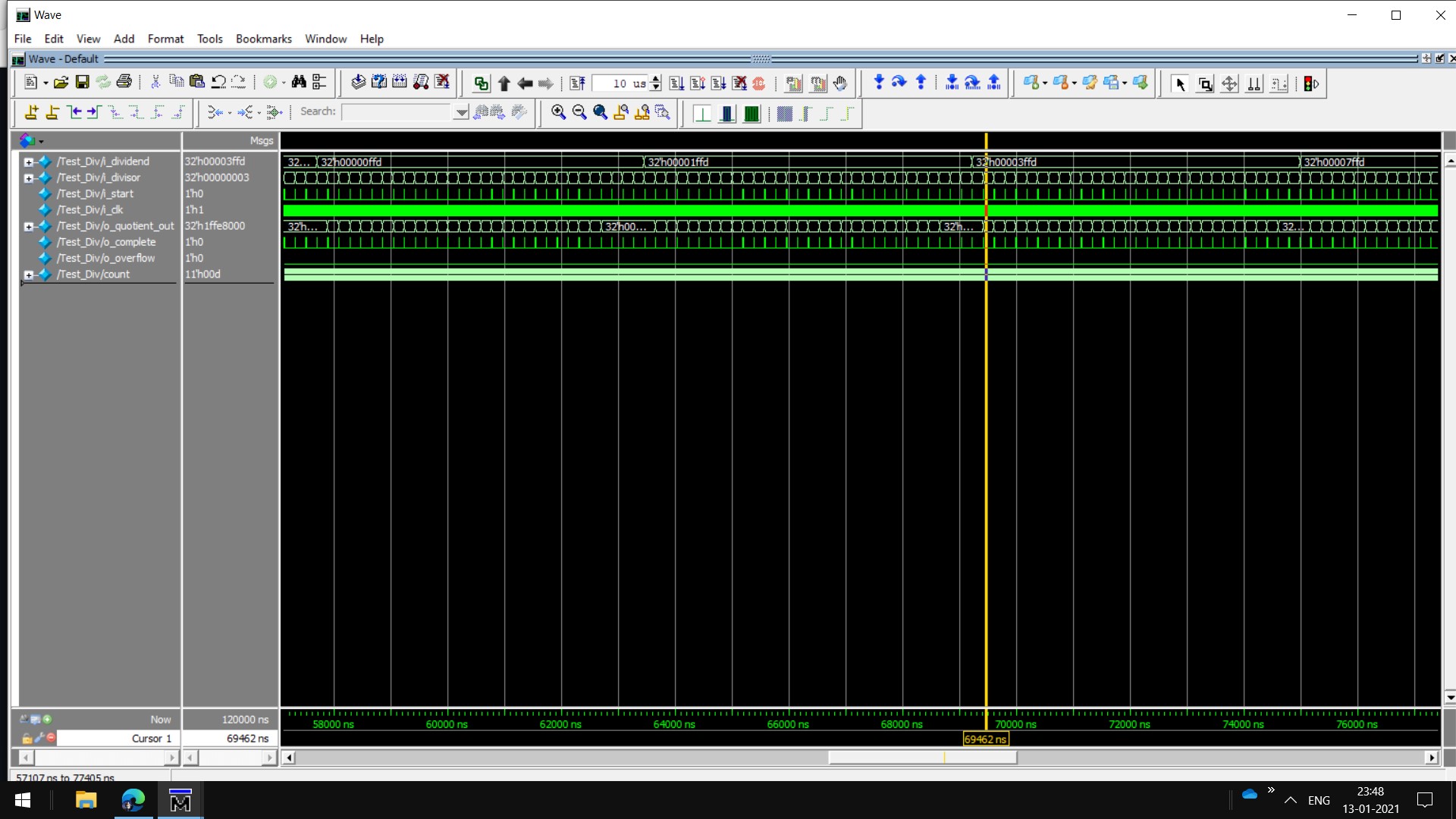This screenshot has width=1456, height=819.
Task: Open the Format menu
Action: pos(165,39)
